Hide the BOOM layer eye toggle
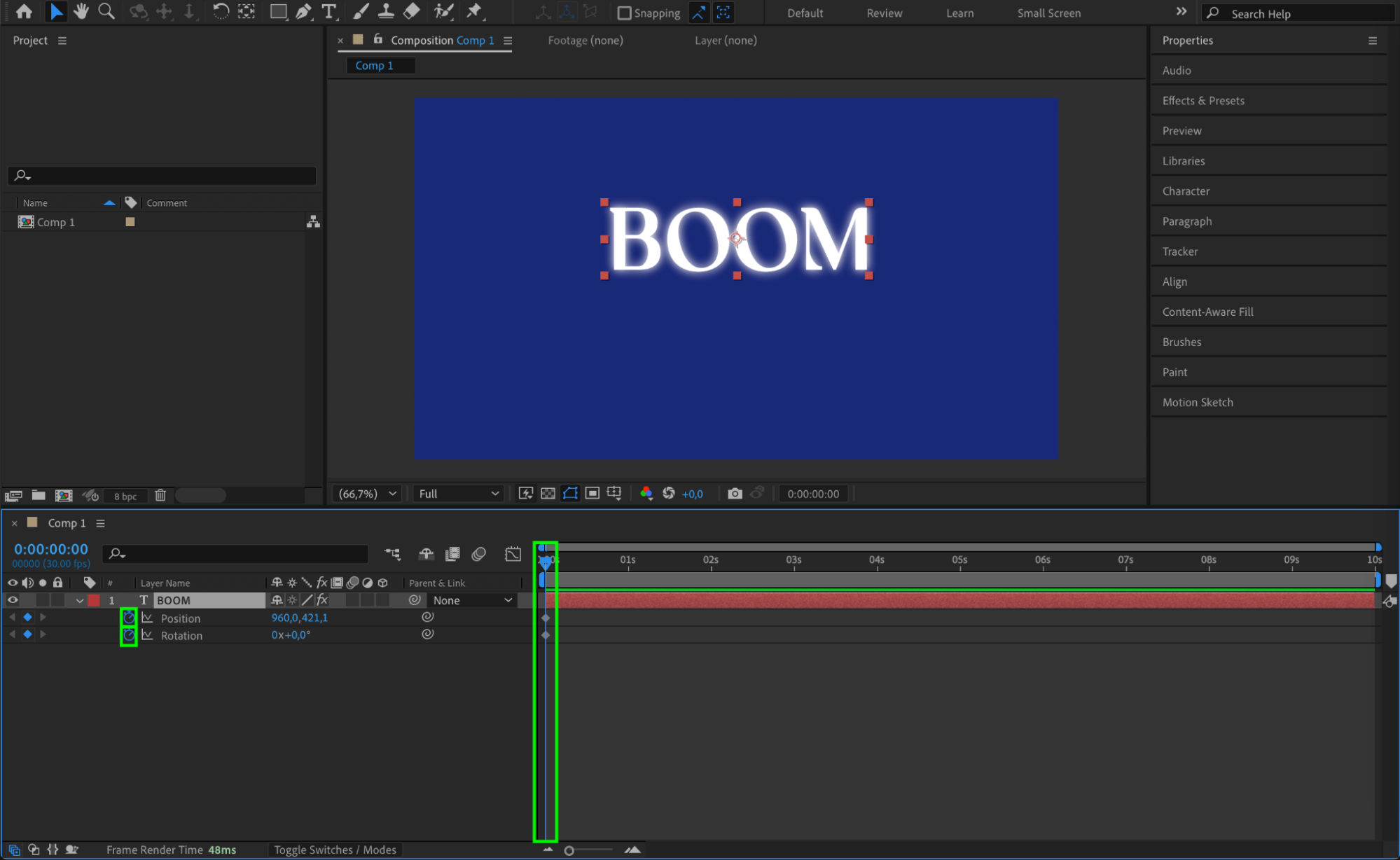 pyautogui.click(x=13, y=600)
